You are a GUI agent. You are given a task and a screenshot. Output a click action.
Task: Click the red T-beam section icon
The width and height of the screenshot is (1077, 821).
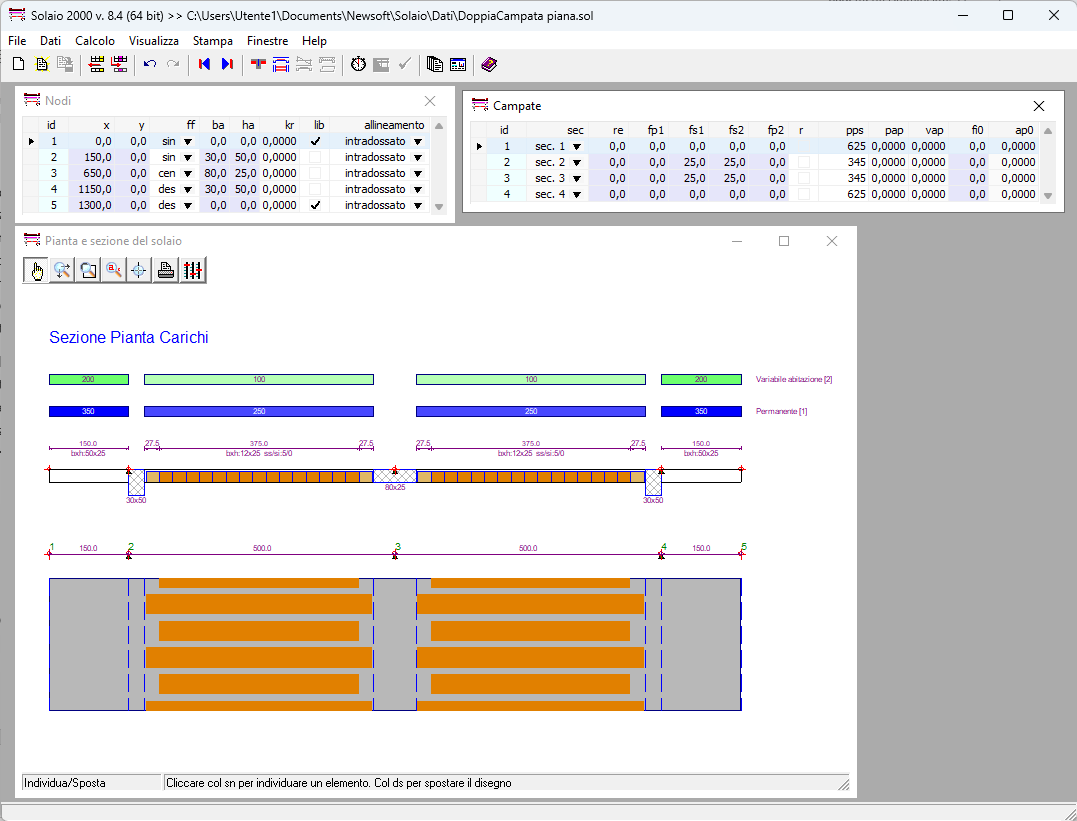258,65
